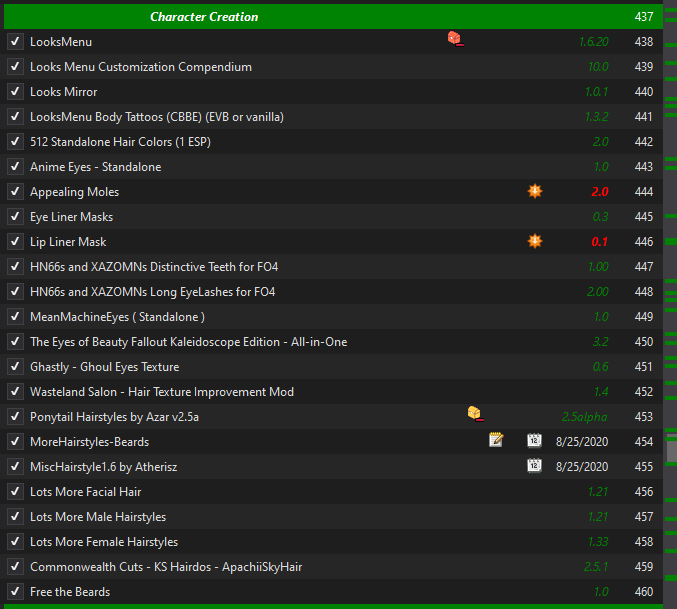The height and width of the screenshot is (609, 677).
Task: Click red version 0.1 on Lip Liner Mask
Action: [600, 242]
